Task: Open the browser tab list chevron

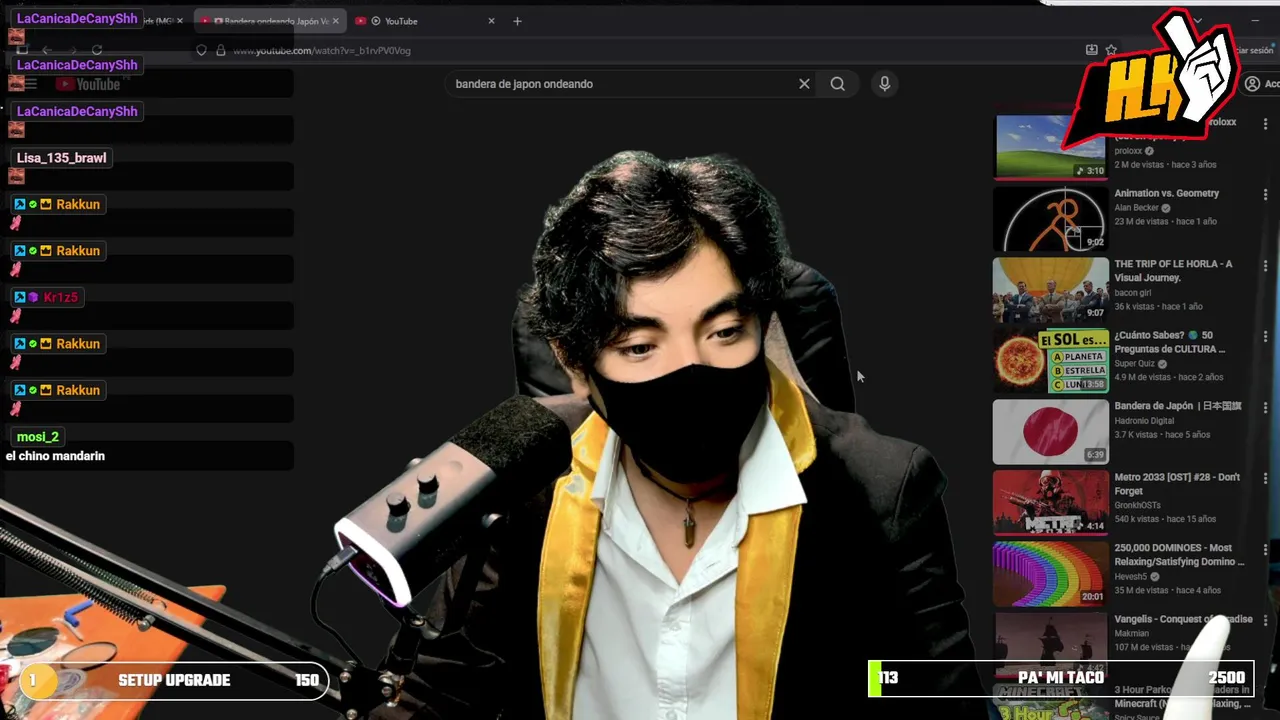Action: pyautogui.click(x=1197, y=21)
